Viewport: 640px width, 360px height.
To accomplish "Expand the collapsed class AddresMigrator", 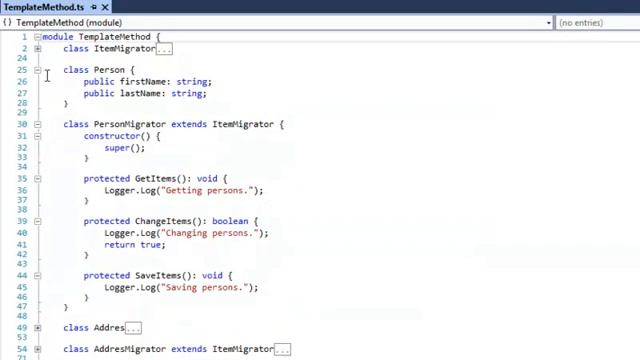I will (x=38, y=349).
